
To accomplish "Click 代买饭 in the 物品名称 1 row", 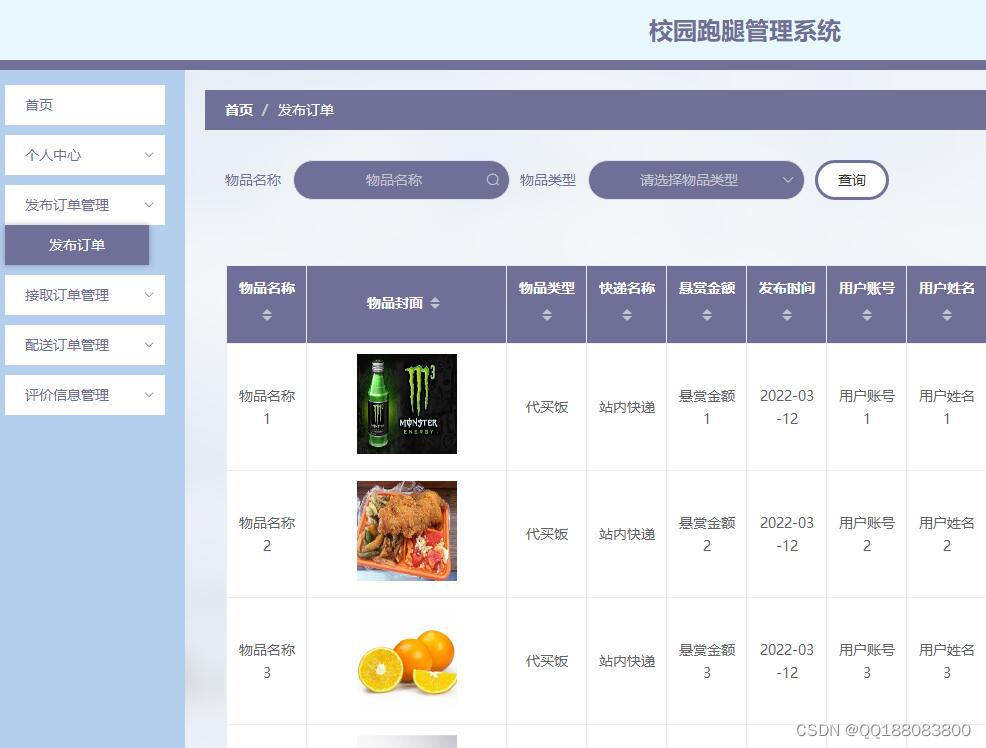I will coord(546,407).
